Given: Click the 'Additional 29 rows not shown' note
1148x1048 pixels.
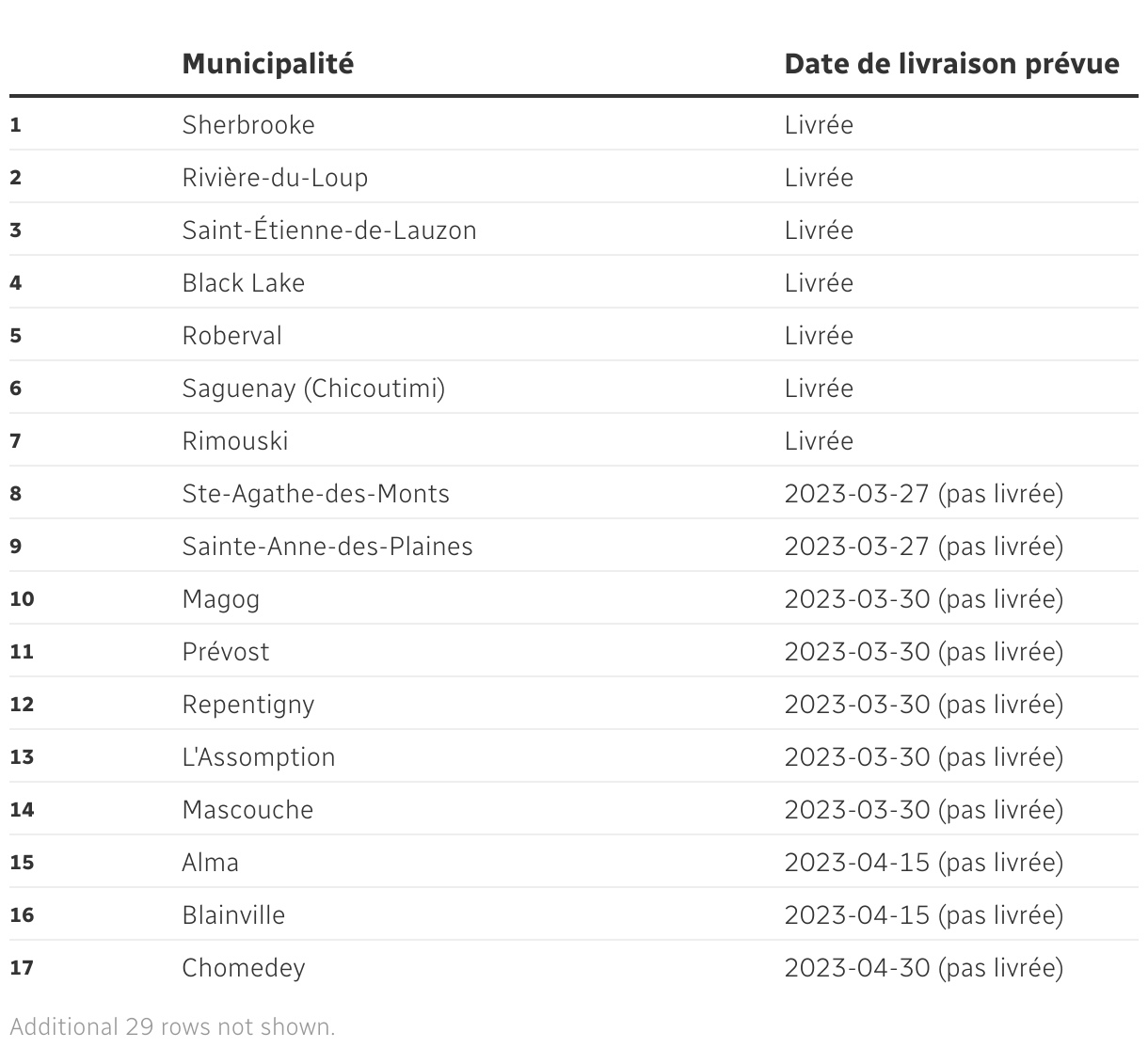Looking at the screenshot, I should tap(172, 1026).
